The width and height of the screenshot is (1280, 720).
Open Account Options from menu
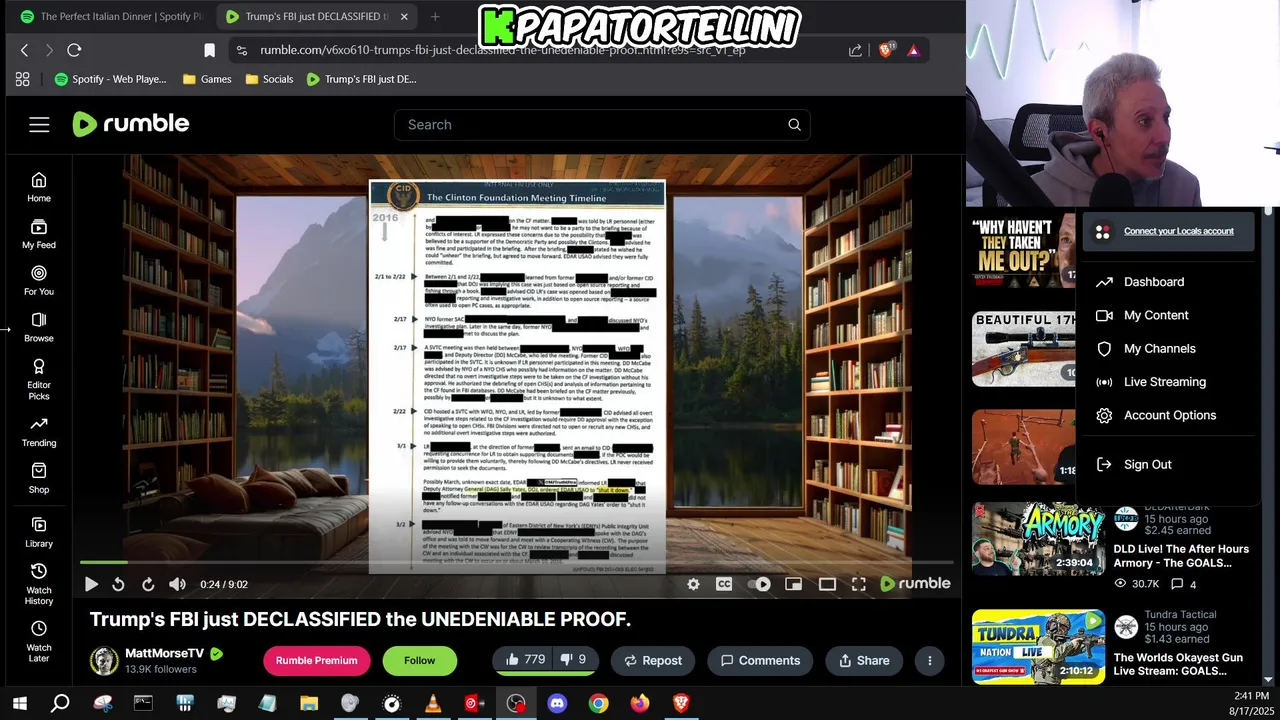pos(1168,415)
